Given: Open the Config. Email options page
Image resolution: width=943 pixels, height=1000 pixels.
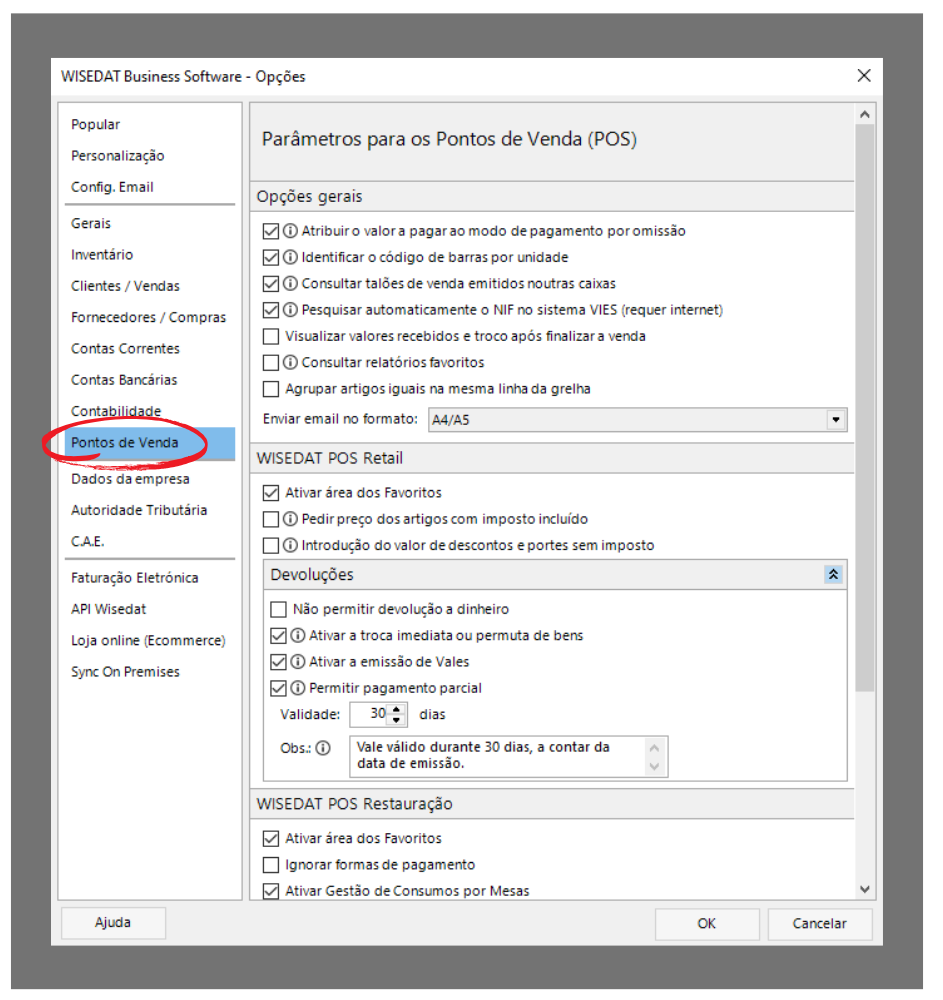Looking at the screenshot, I should [x=112, y=187].
